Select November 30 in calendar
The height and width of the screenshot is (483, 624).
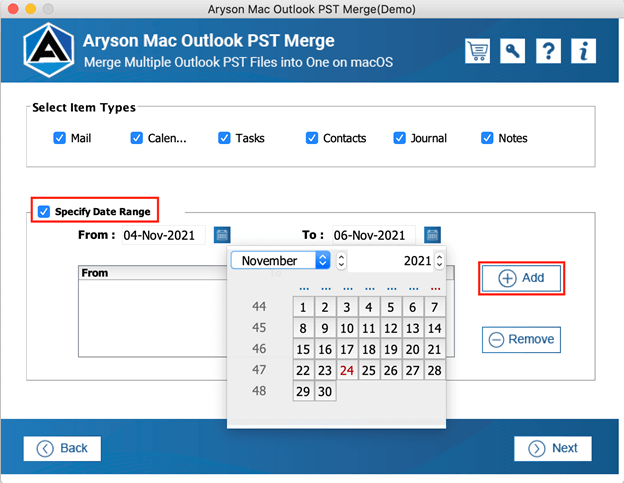325,391
